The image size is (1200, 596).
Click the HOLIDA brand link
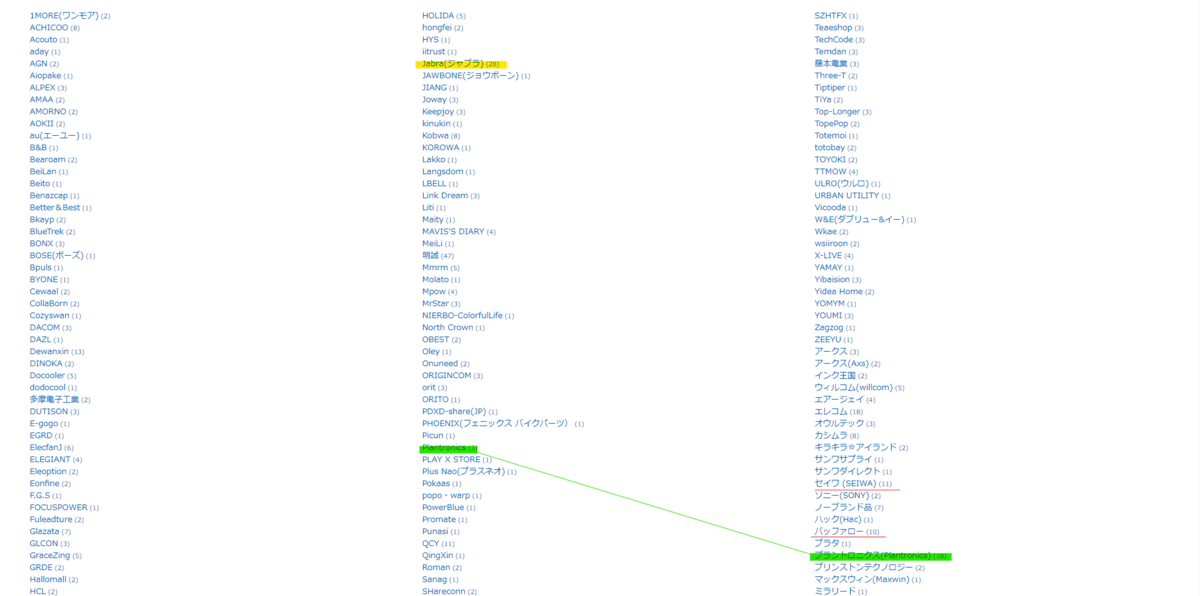coord(438,16)
